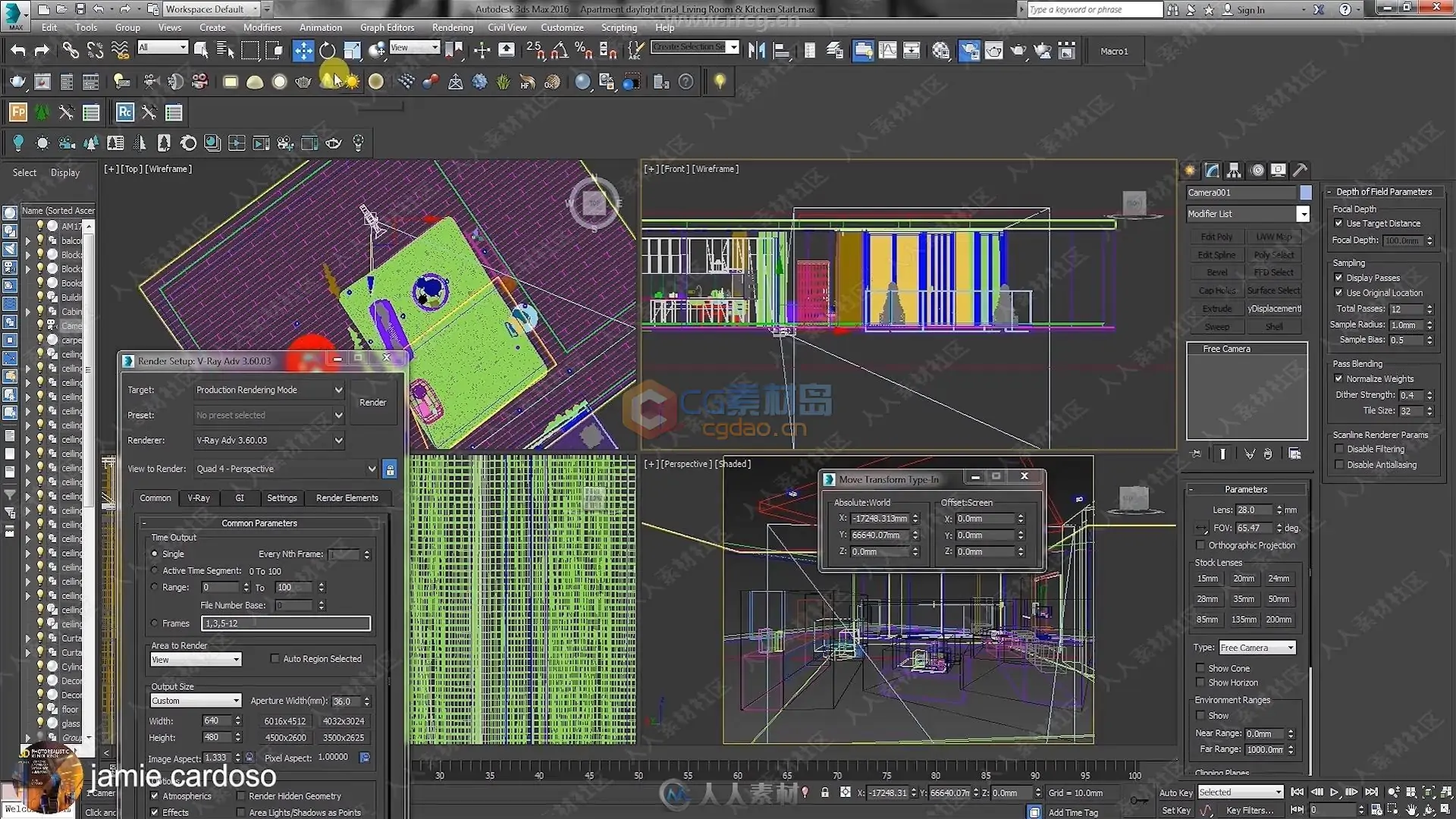Open the Output Size Custom dropdown
Image resolution: width=1456 pixels, height=819 pixels.
tap(194, 700)
